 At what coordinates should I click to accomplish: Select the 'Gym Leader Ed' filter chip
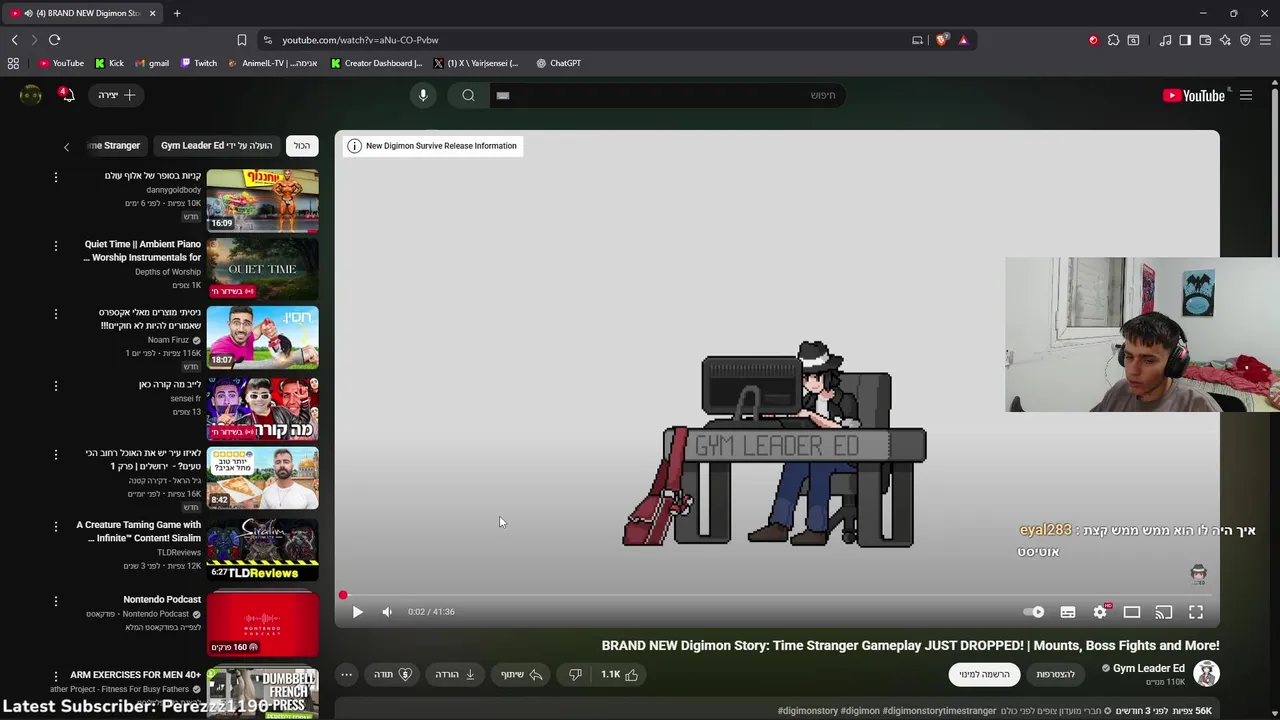(216, 146)
